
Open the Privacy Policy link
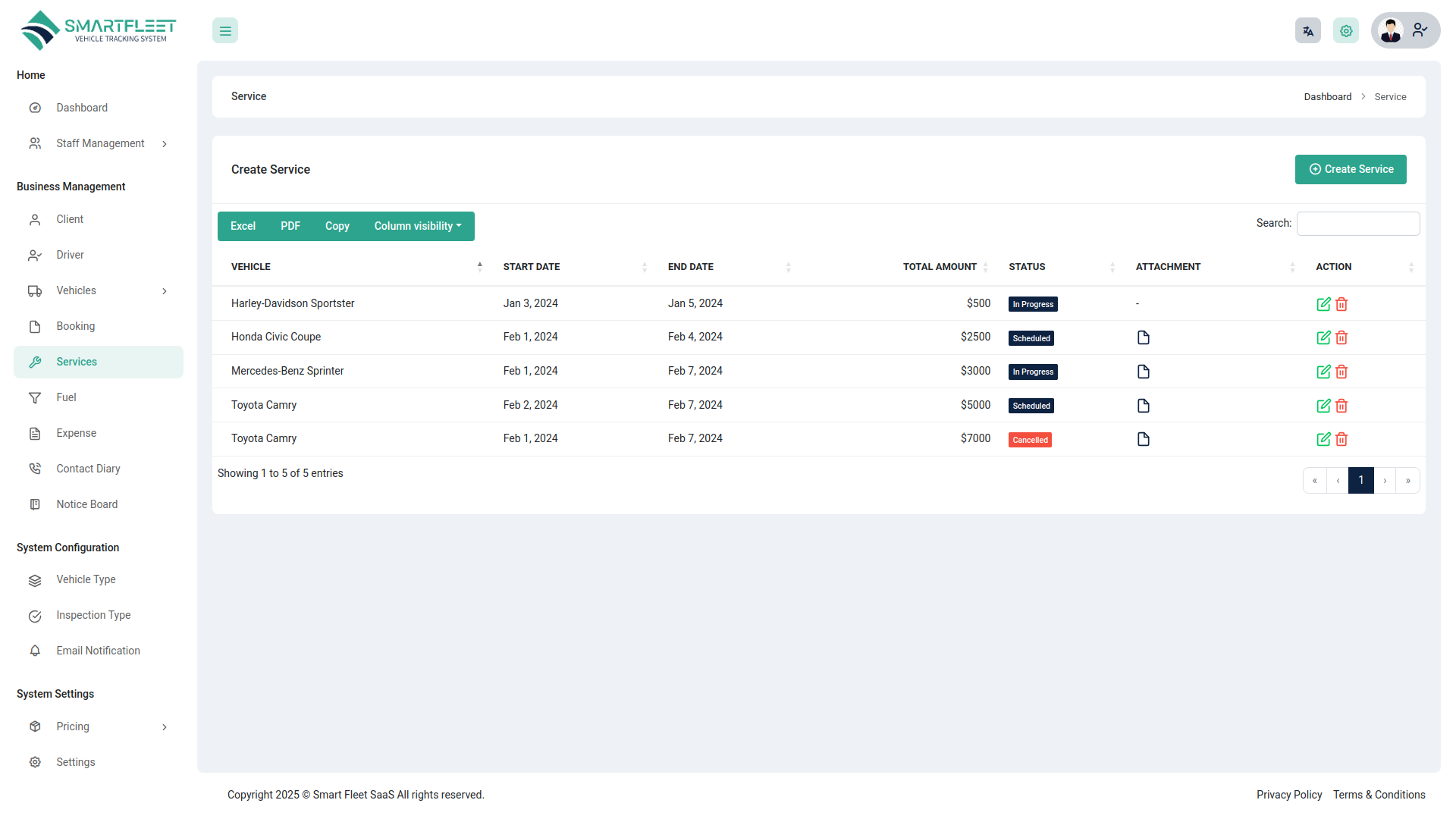[x=1289, y=795]
